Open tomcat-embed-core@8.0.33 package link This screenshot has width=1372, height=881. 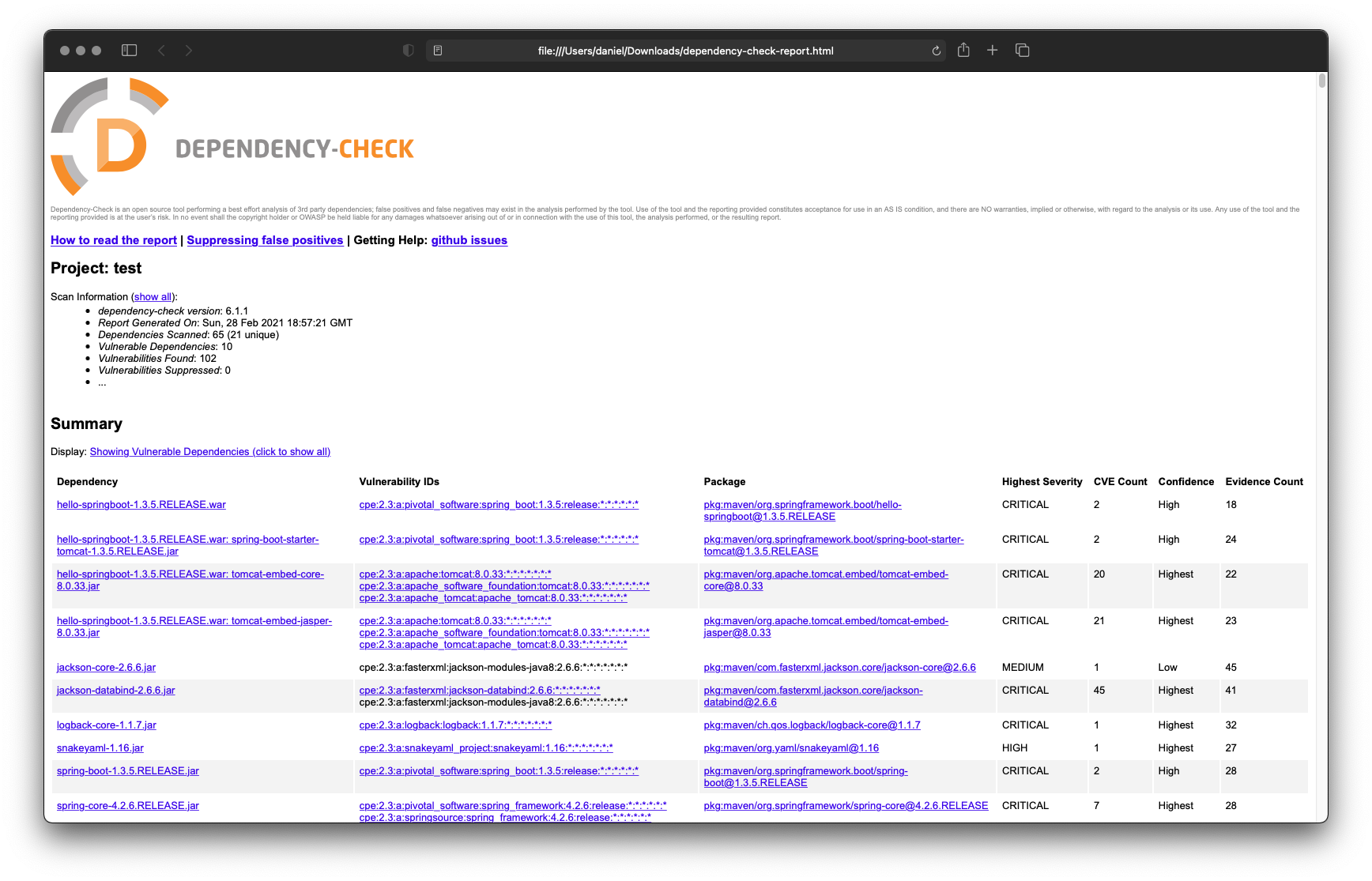pyautogui.click(x=826, y=580)
